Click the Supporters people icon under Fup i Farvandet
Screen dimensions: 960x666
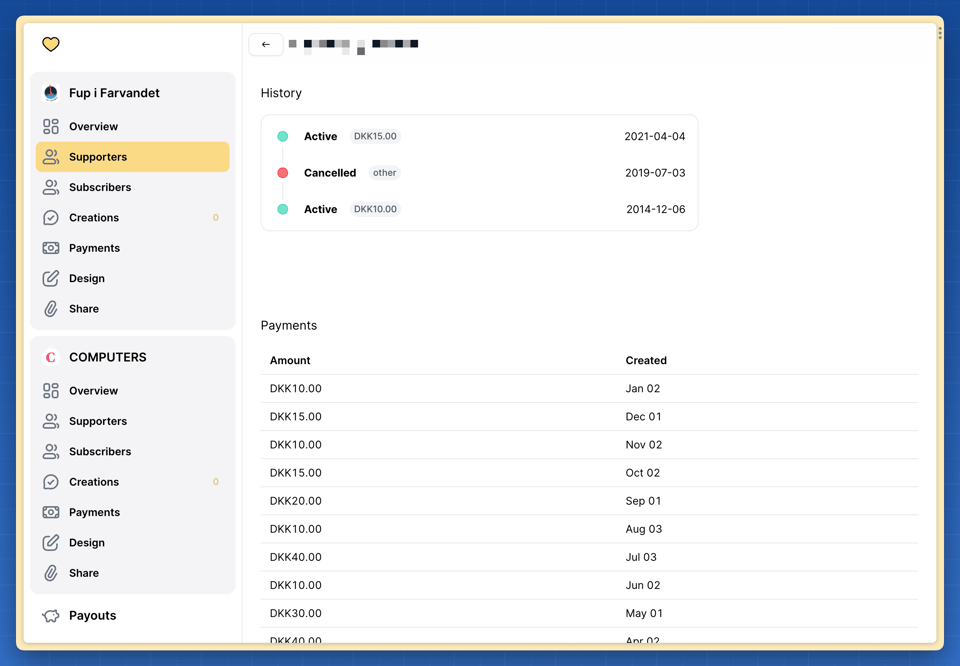pyautogui.click(x=51, y=157)
